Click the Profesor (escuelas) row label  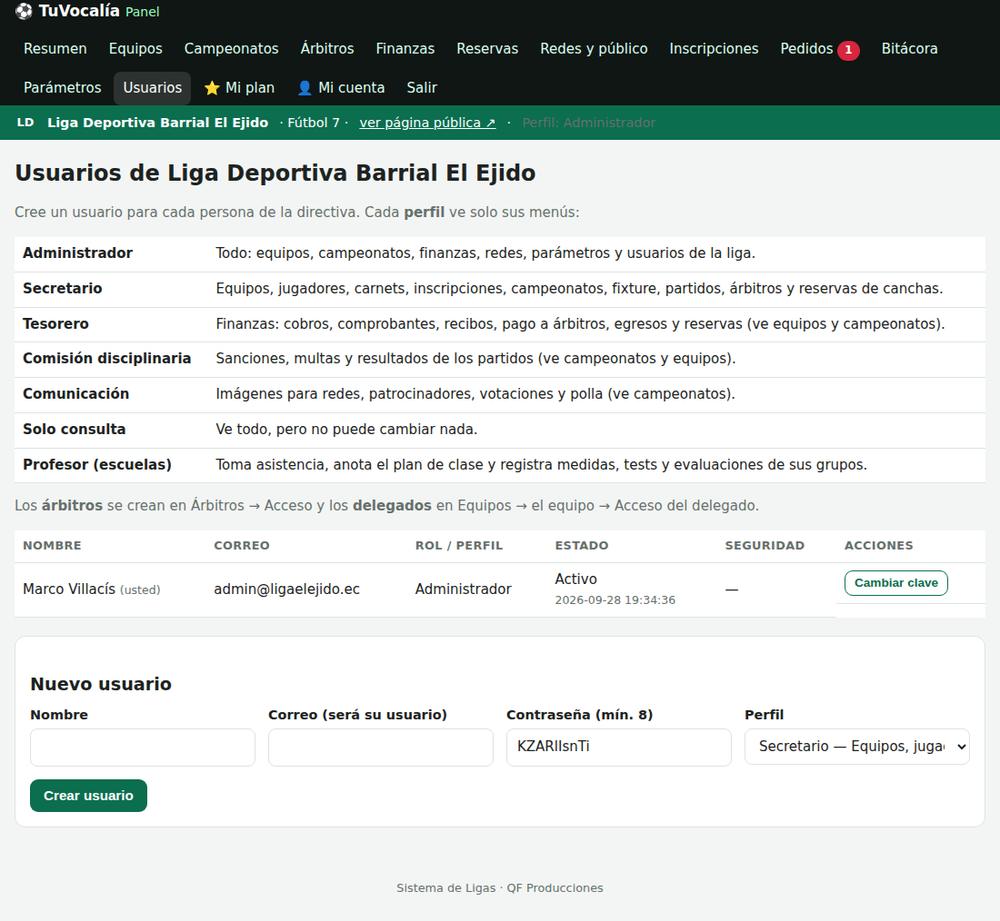pyautogui.click(x=97, y=464)
